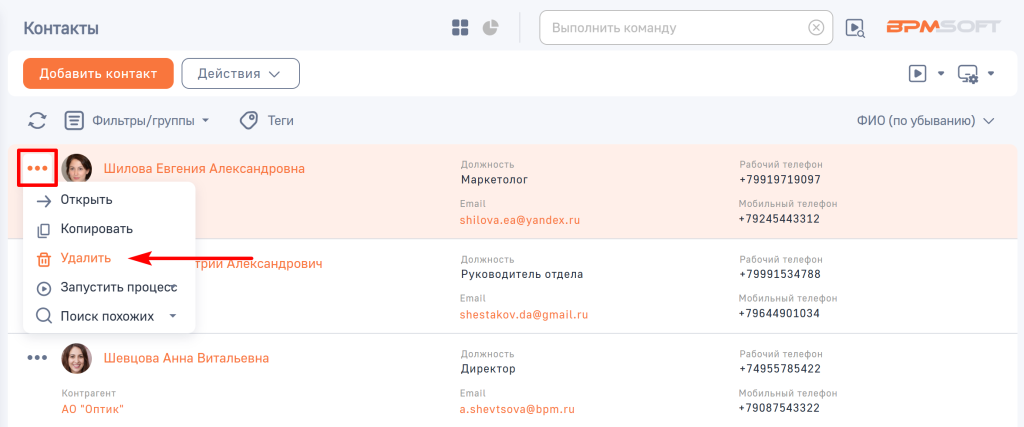
Task: Open row menu for Шевцова Анна Витальевна
Action: click(37, 357)
